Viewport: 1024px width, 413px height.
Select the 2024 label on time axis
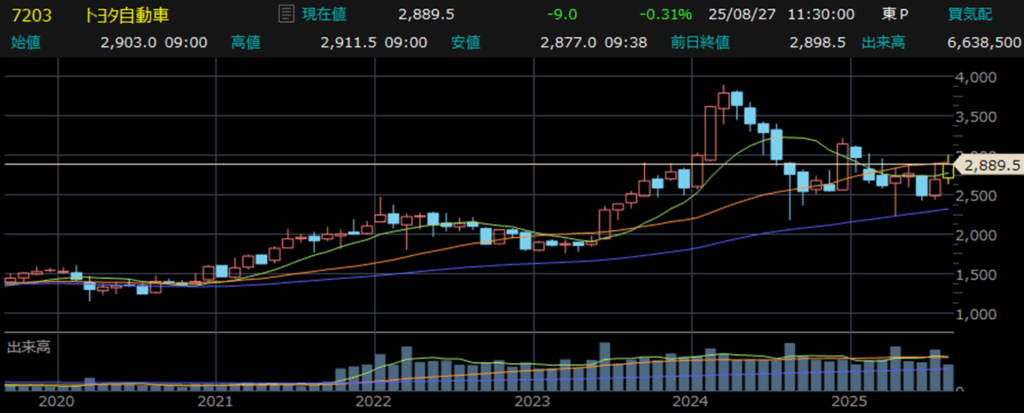tap(690, 401)
